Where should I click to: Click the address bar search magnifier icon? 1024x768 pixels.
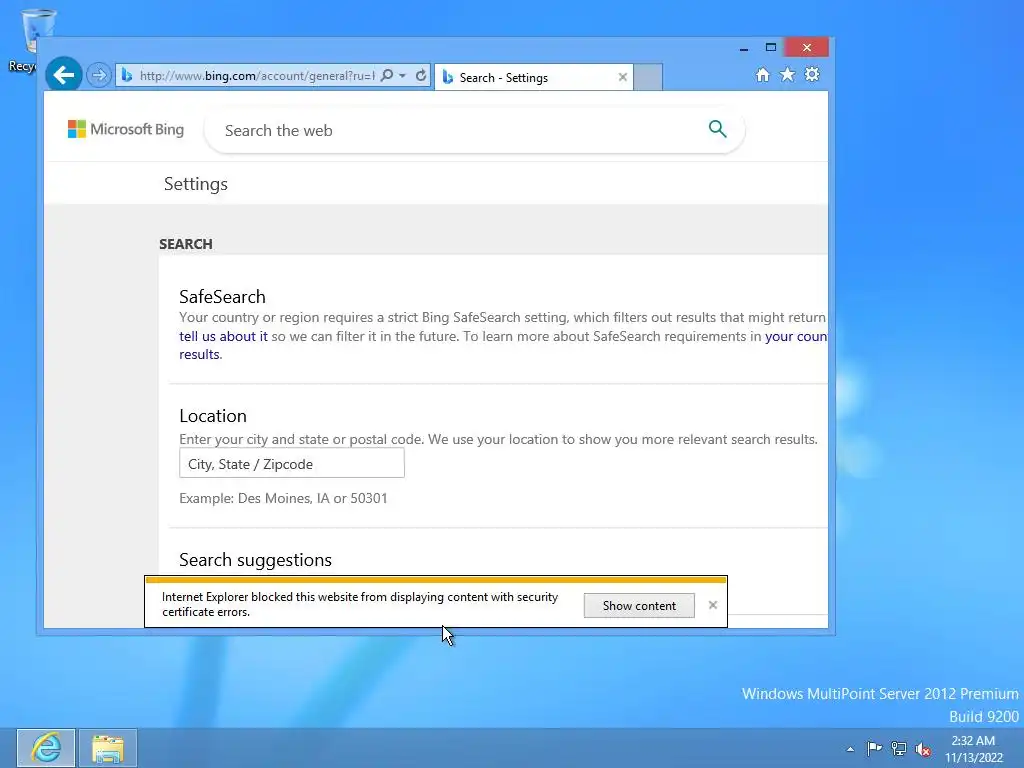(387, 75)
